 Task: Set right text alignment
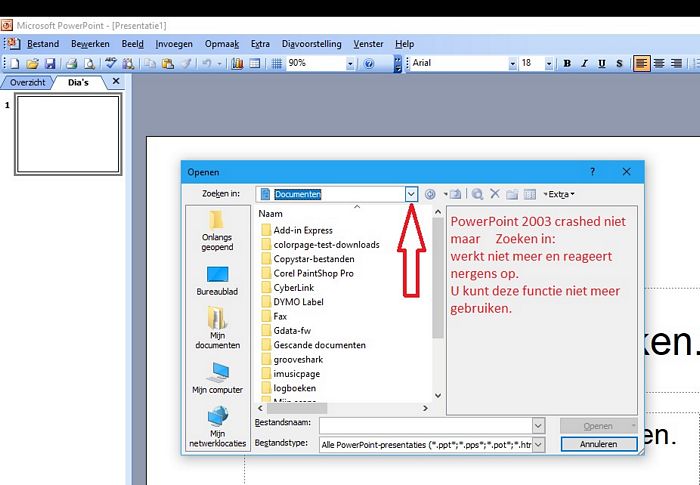coord(676,63)
